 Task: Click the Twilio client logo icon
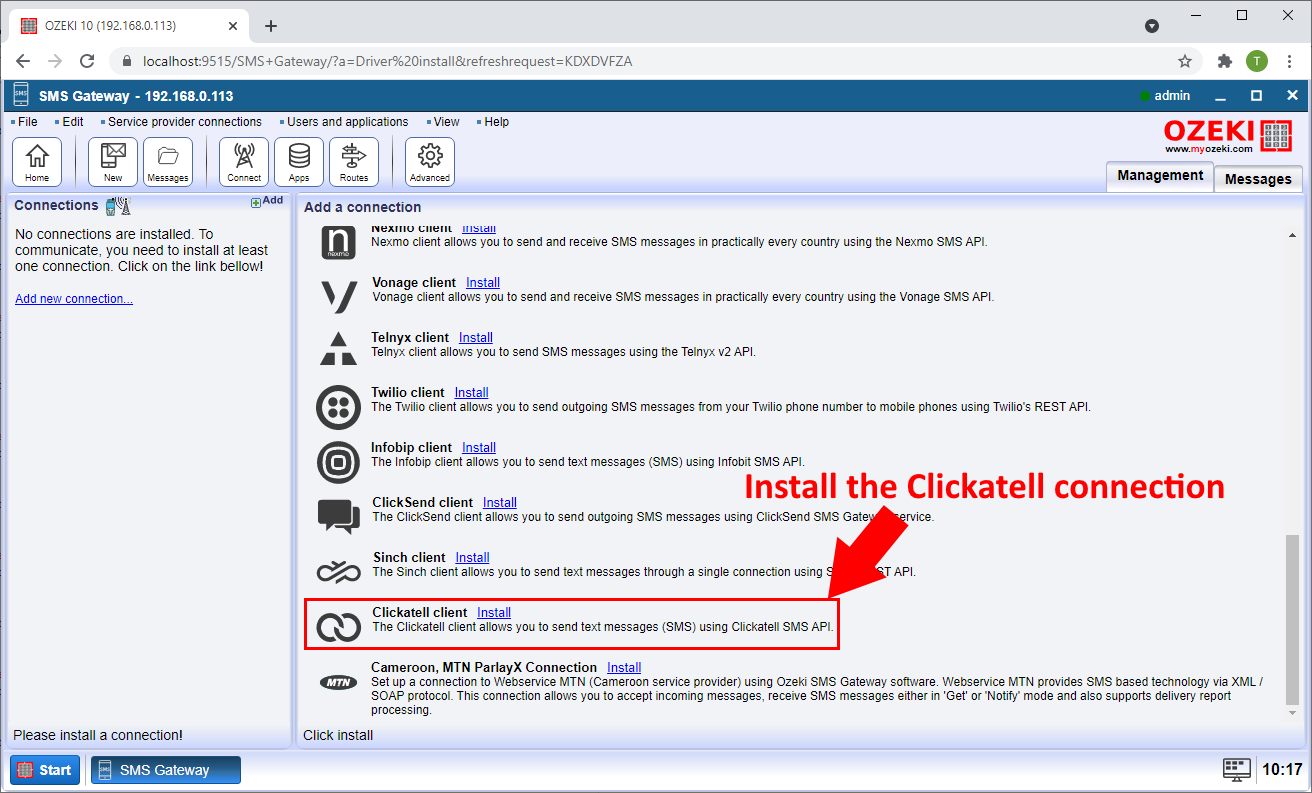[338, 407]
